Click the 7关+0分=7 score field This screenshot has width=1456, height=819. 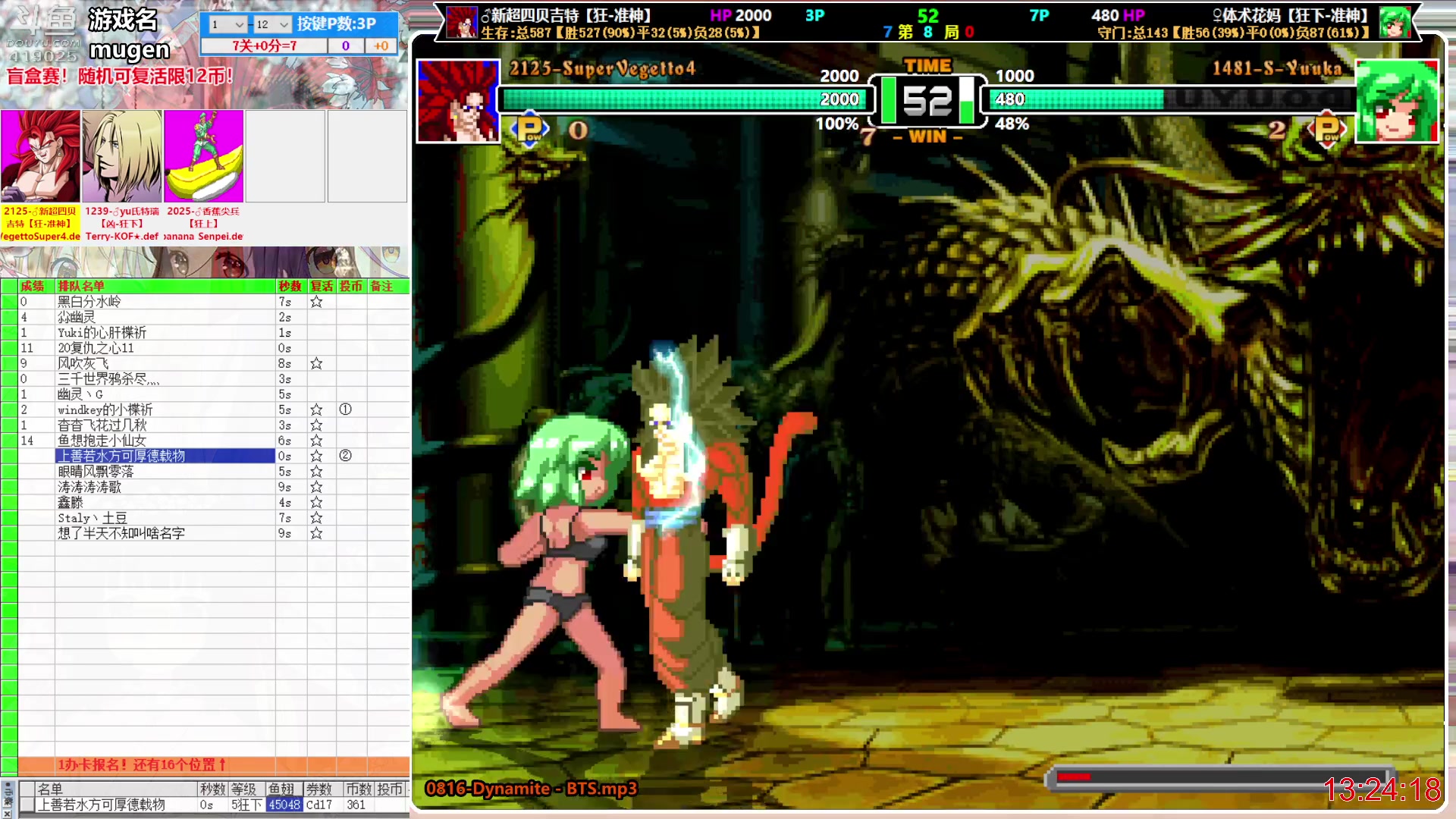264,46
